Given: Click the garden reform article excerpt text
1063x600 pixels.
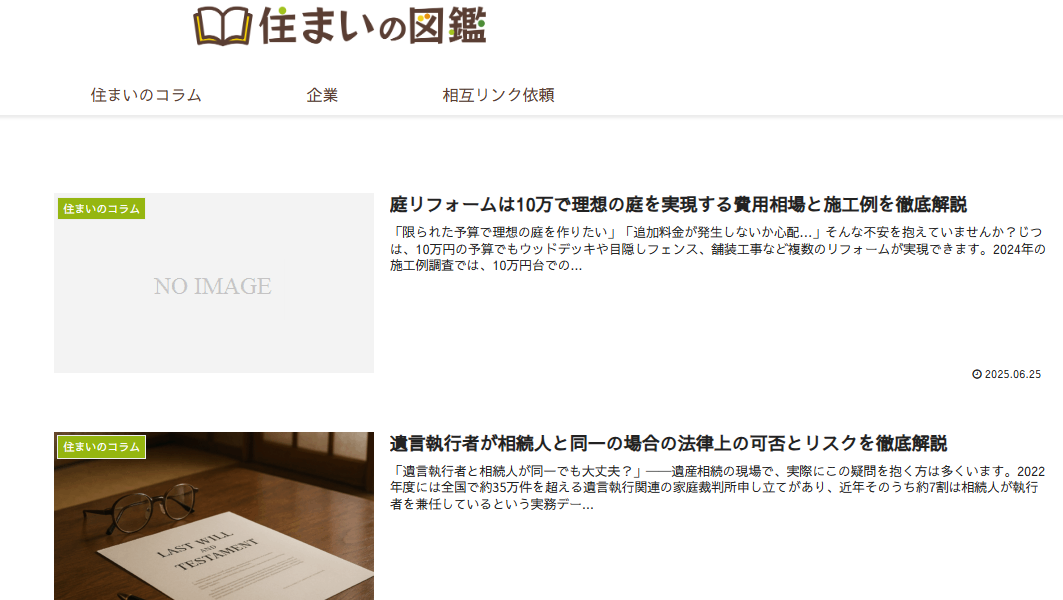Looking at the screenshot, I should tap(717, 249).
